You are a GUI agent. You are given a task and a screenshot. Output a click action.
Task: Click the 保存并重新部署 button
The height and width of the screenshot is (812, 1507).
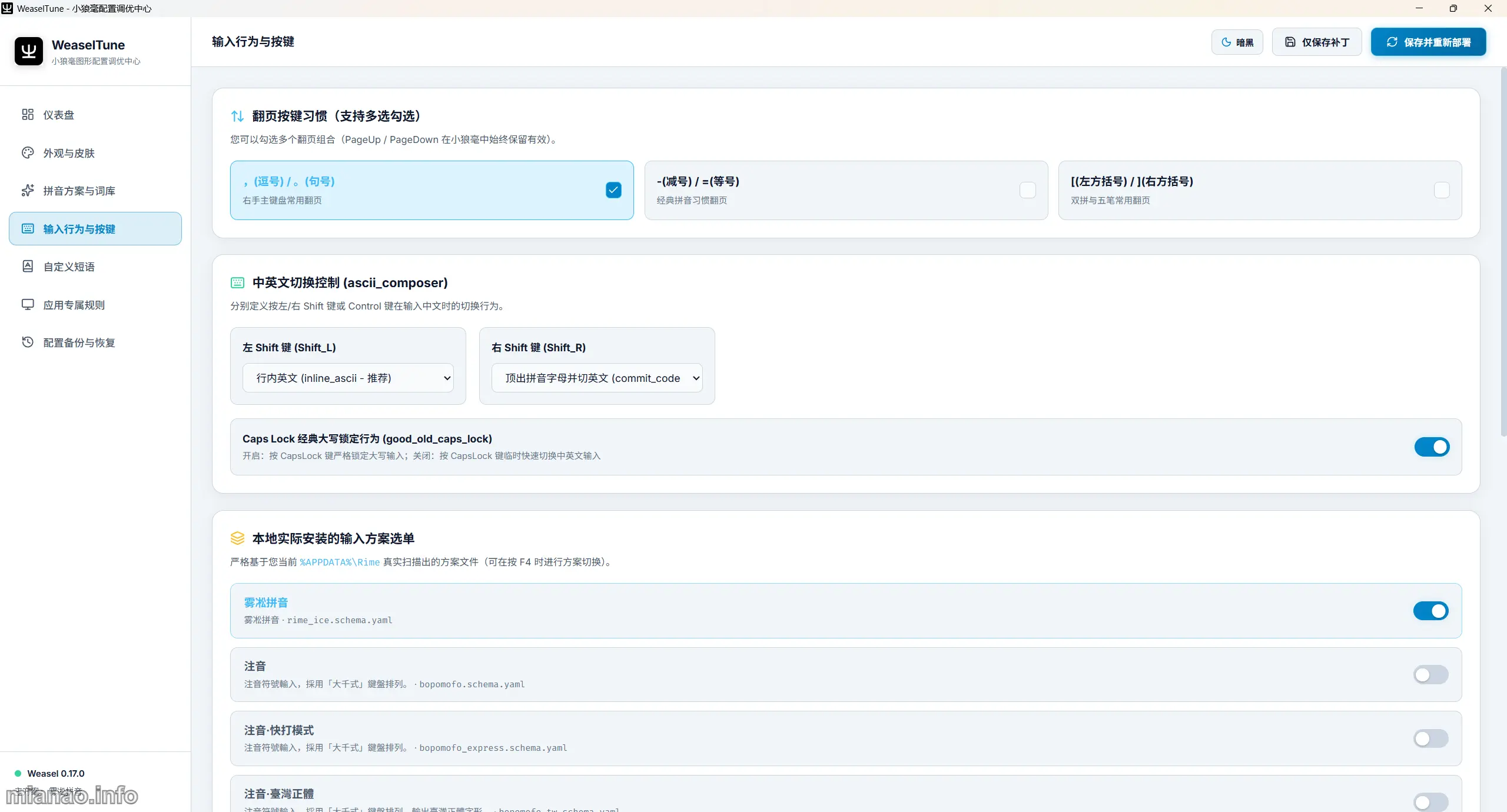[x=1428, y=42]
